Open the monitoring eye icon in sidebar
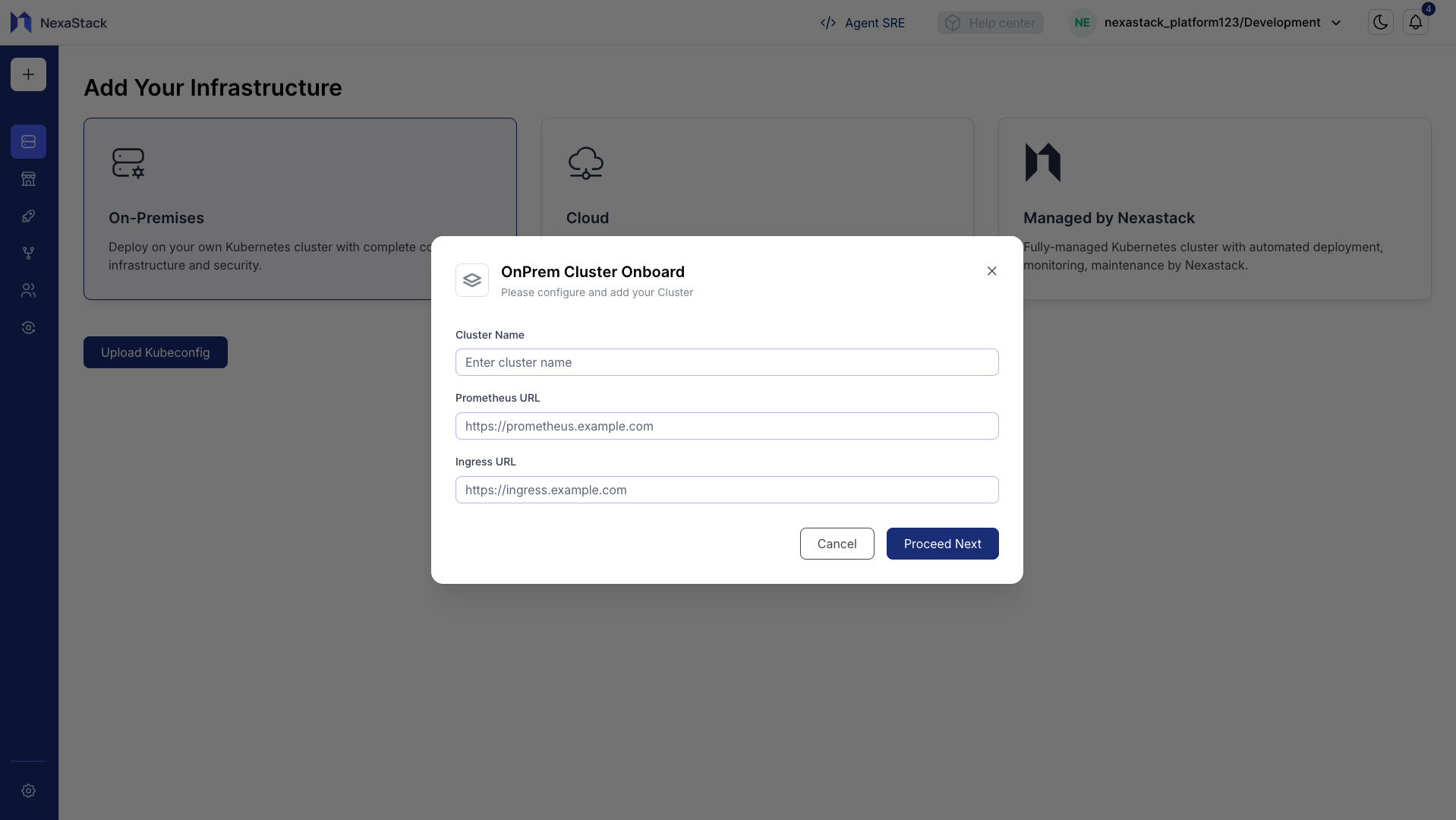Viewport: 1456px width, 820px height. click(28, 327)
